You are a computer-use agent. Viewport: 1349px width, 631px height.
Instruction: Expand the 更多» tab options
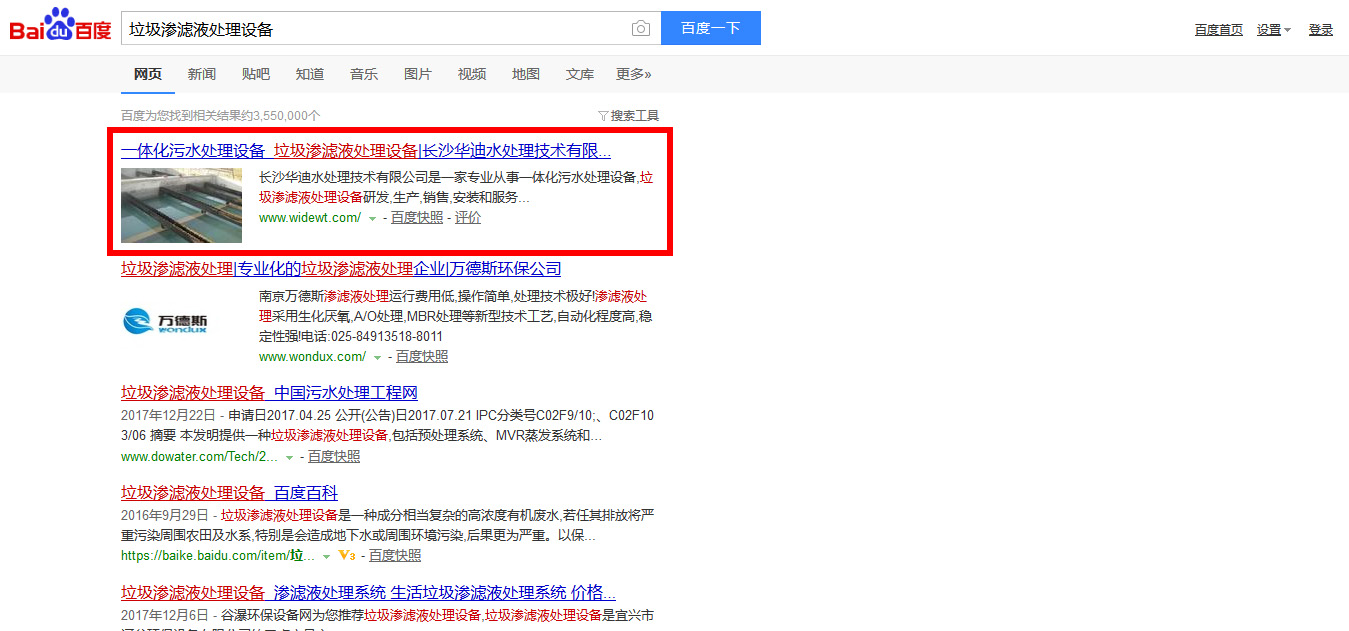633,74
